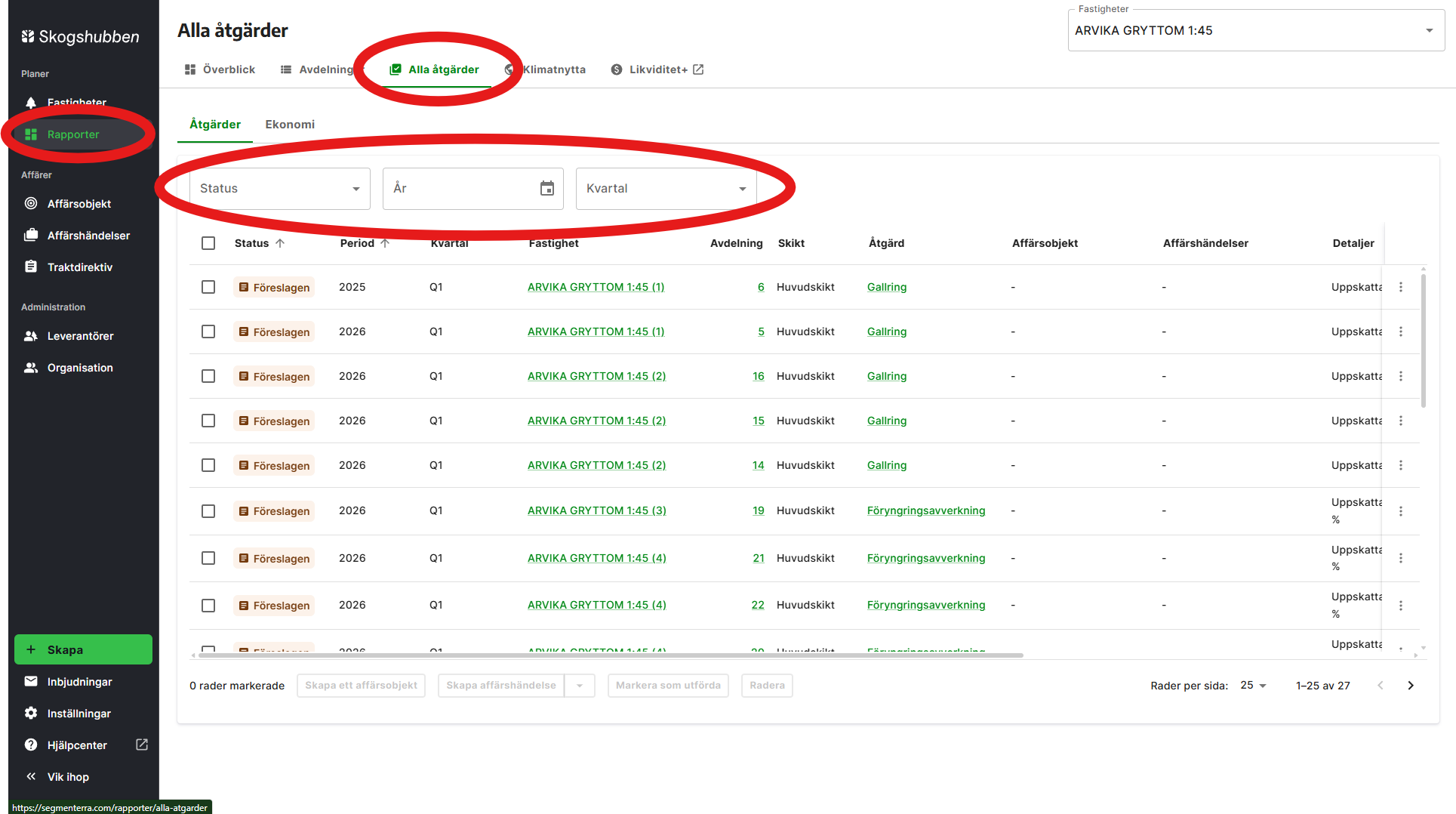Switch to the Överblick tab
The height and width of the screenshot is (814, 1456).
[220, 69]
